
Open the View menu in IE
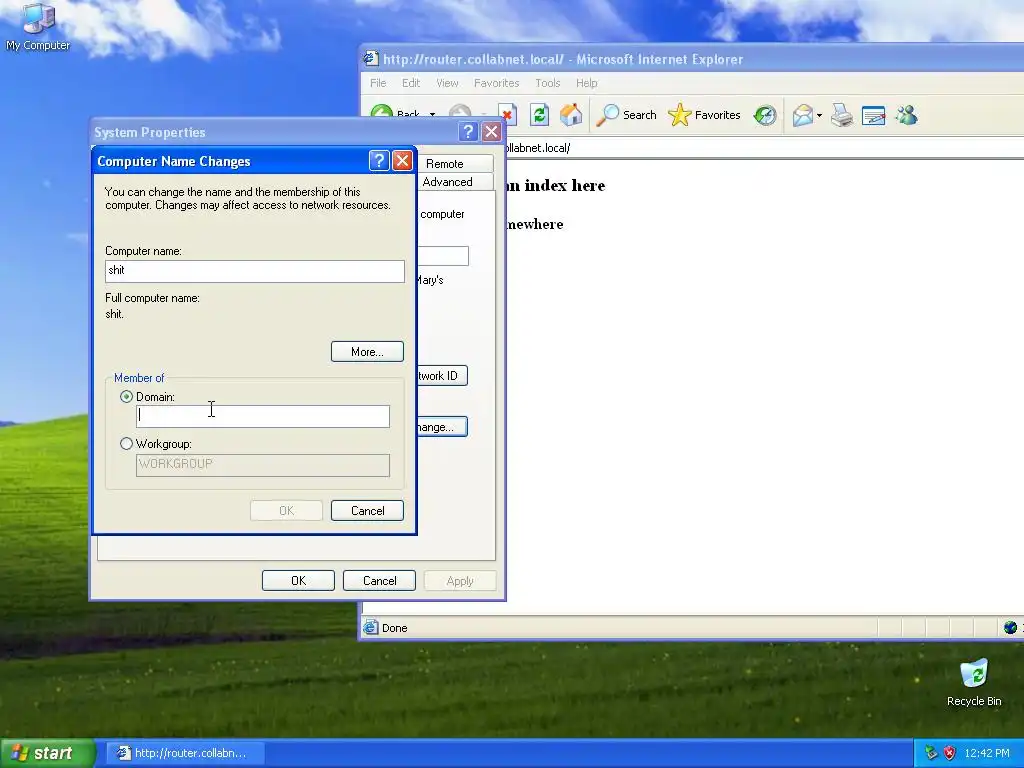click(447, 83)
